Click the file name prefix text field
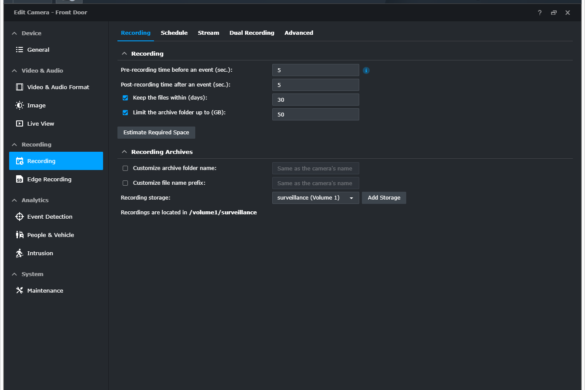Screen dimensions: 585x390 pos(315,183)
